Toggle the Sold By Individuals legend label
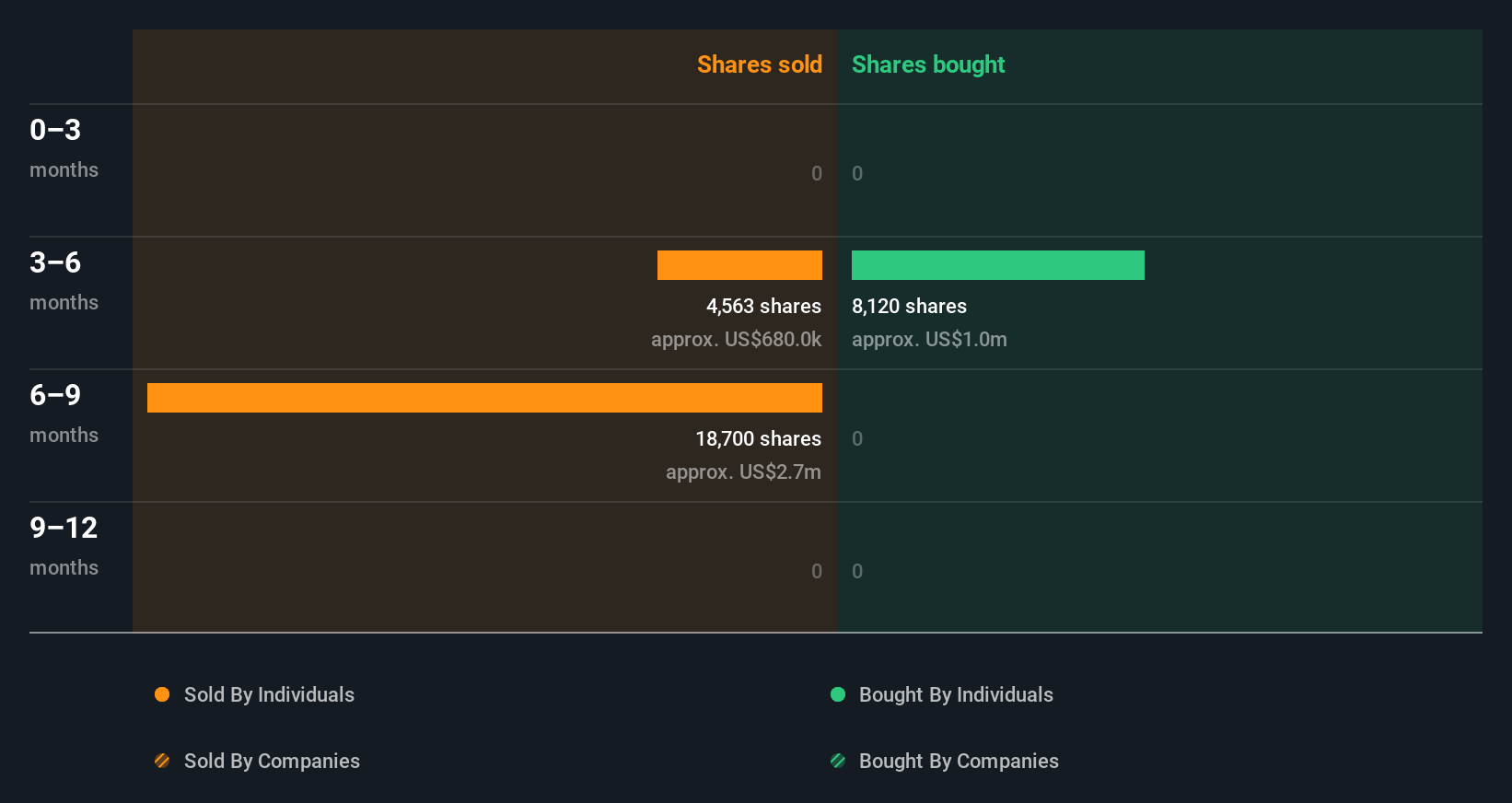This screenshot has height=803, width=1512. (269, 694)
